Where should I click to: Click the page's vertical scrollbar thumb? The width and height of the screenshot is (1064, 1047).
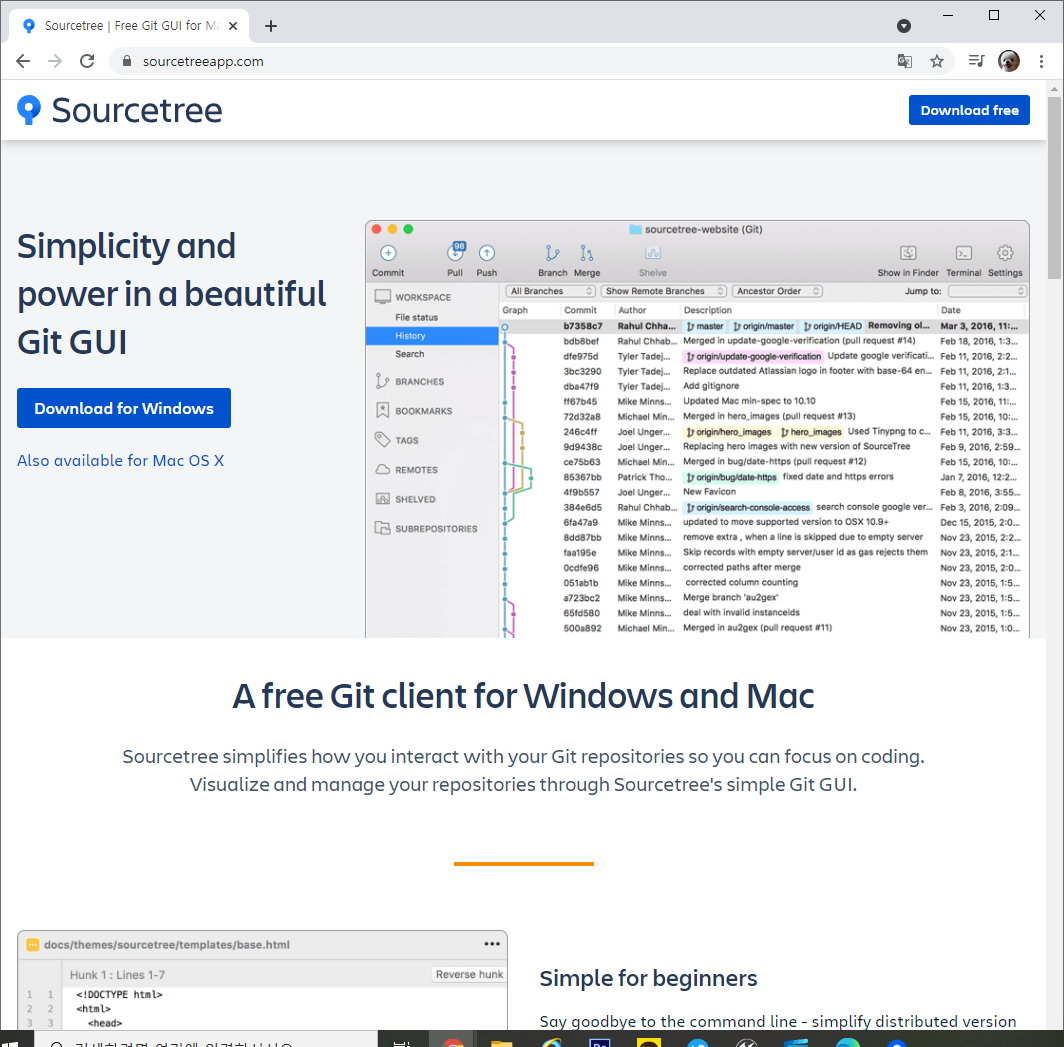pyautogui.click(x=1054, y=187)
